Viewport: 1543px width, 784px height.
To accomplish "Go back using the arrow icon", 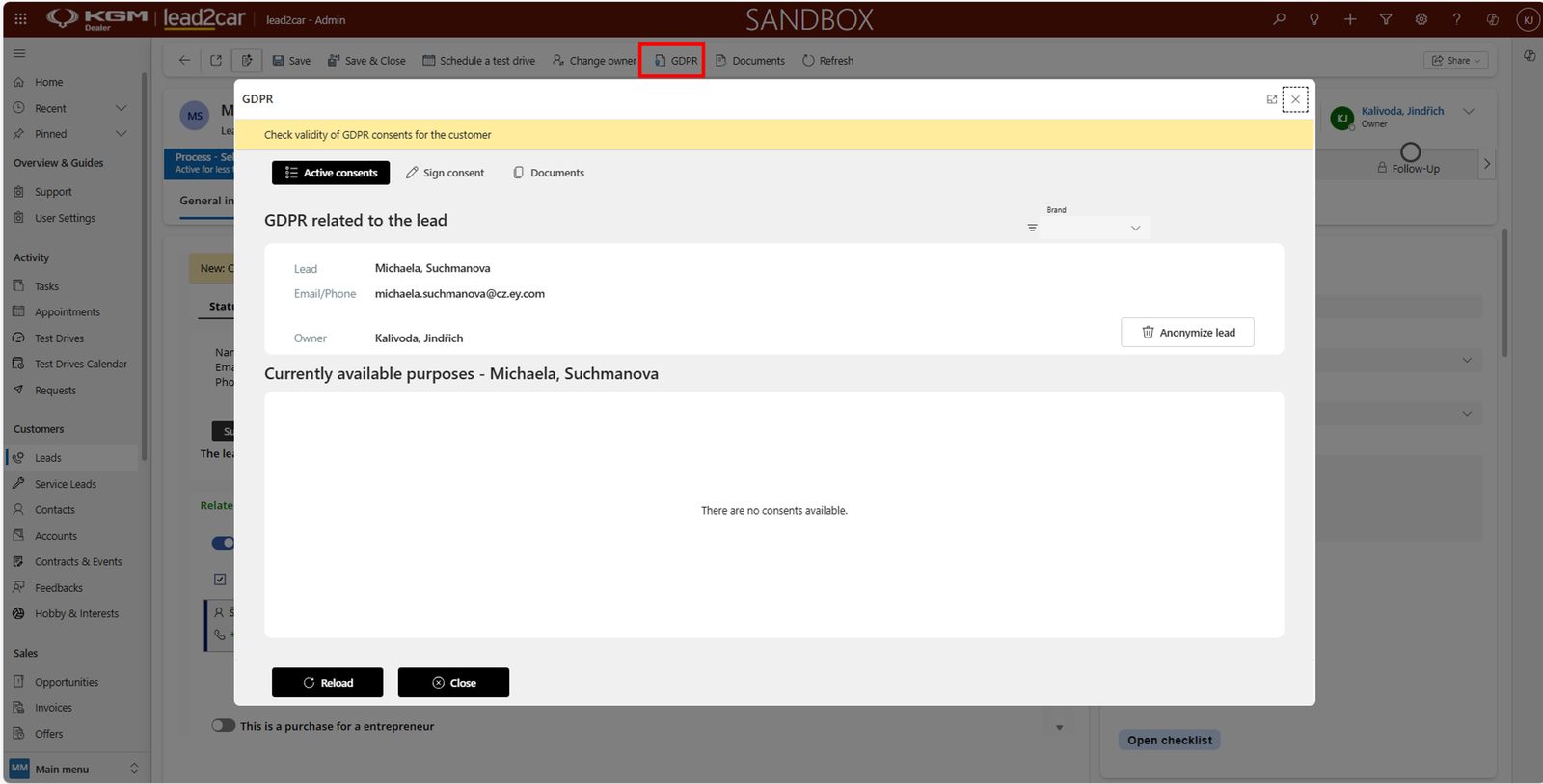I will point(184,60).
